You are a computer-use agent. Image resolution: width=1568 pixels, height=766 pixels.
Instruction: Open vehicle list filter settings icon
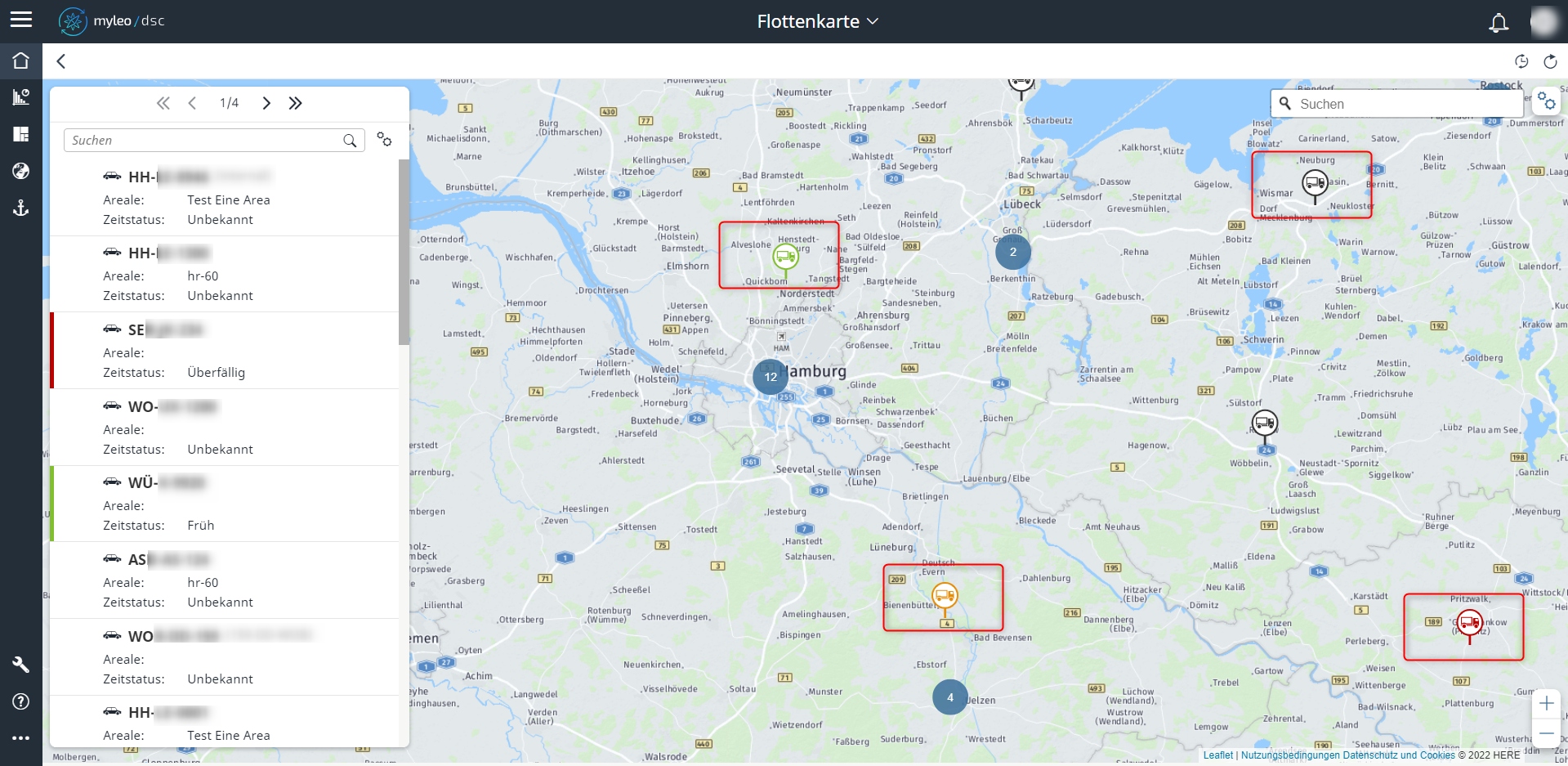click(384, 139)
